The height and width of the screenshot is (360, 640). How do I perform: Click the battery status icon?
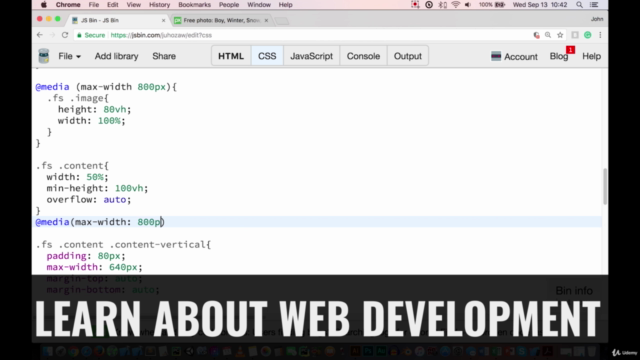coord(500,5)
